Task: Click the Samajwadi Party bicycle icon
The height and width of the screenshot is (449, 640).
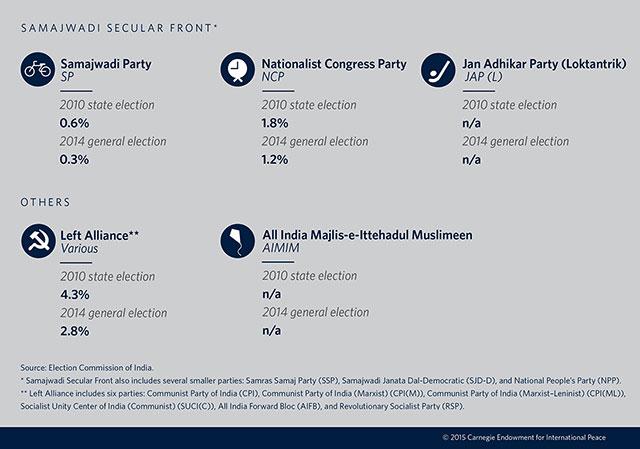Action: point(38,69)
